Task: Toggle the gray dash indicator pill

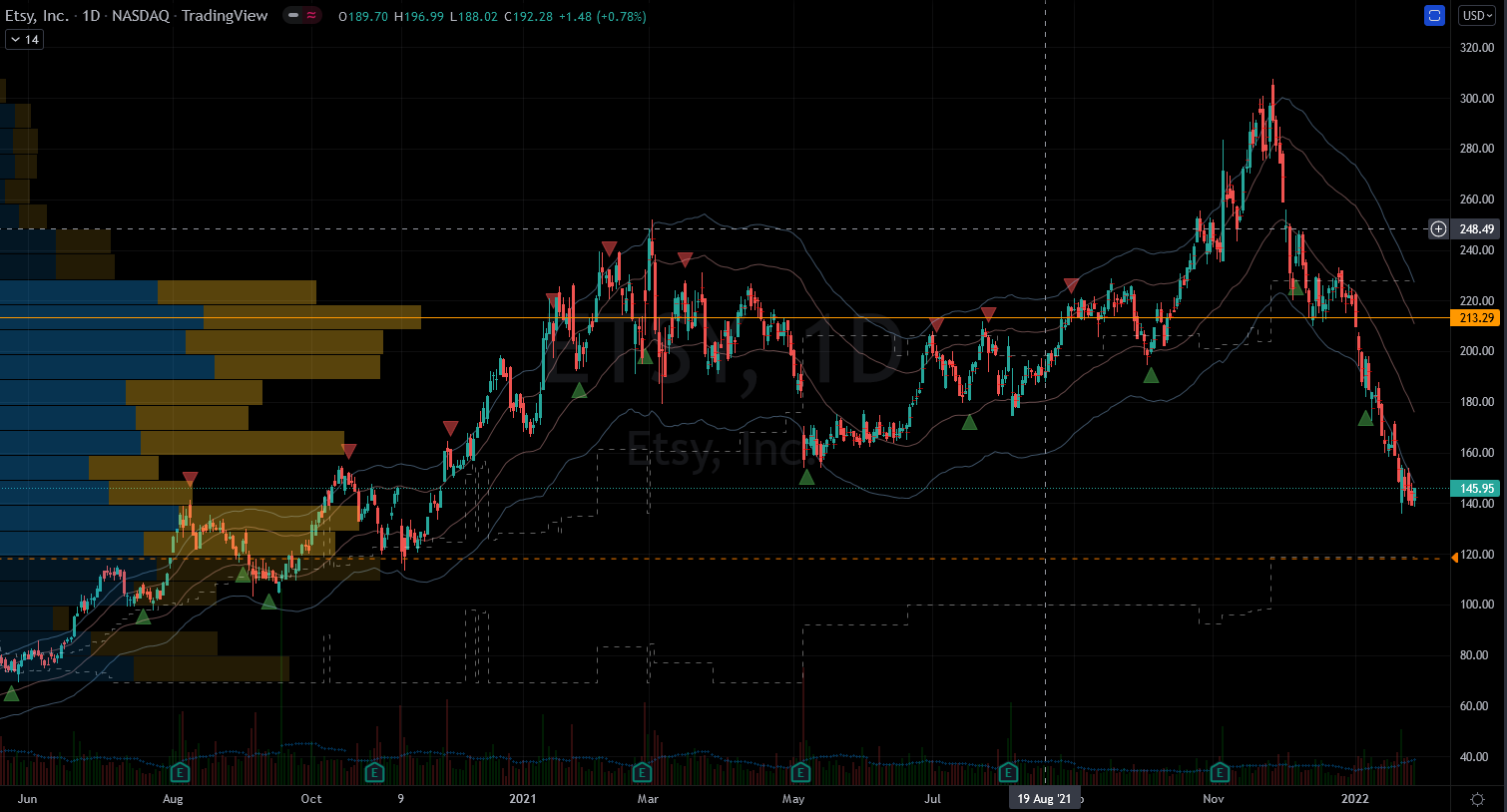Action: click(293, 16)
